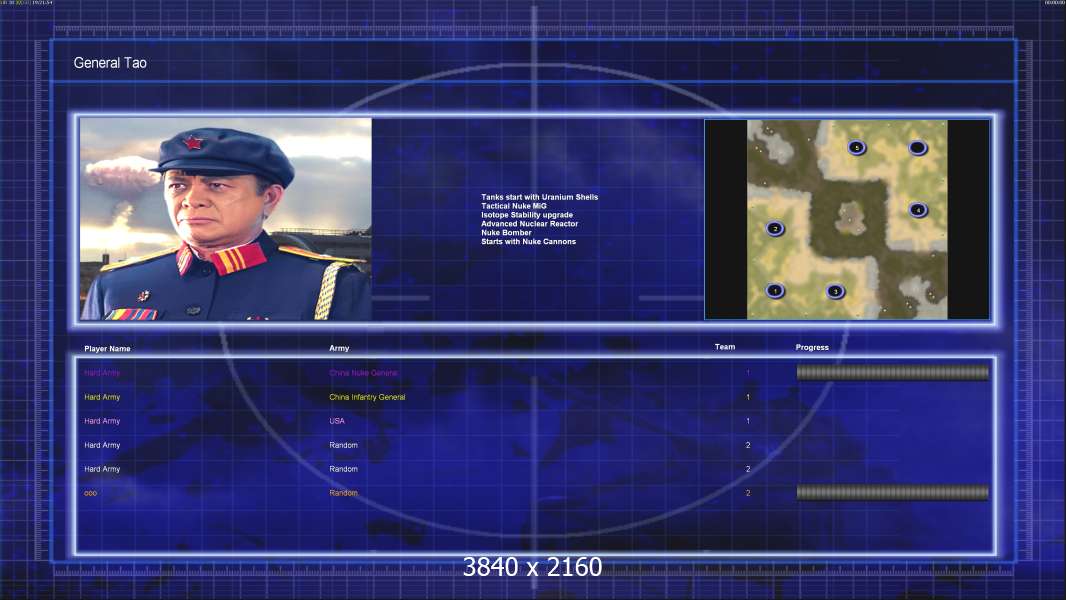Click the 'Progress' column header
Viewport: 1066px width, 600px height.
(812, 347)
